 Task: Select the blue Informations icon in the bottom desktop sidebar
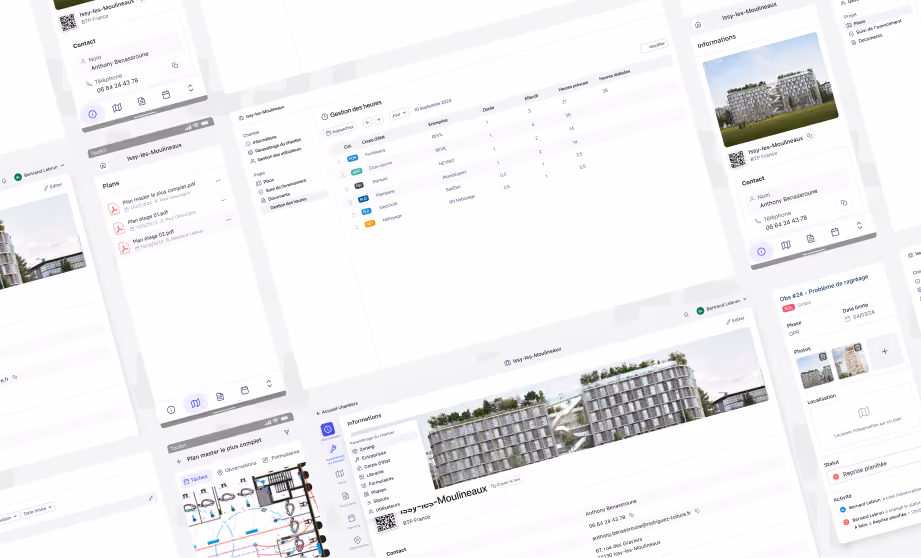328,430
